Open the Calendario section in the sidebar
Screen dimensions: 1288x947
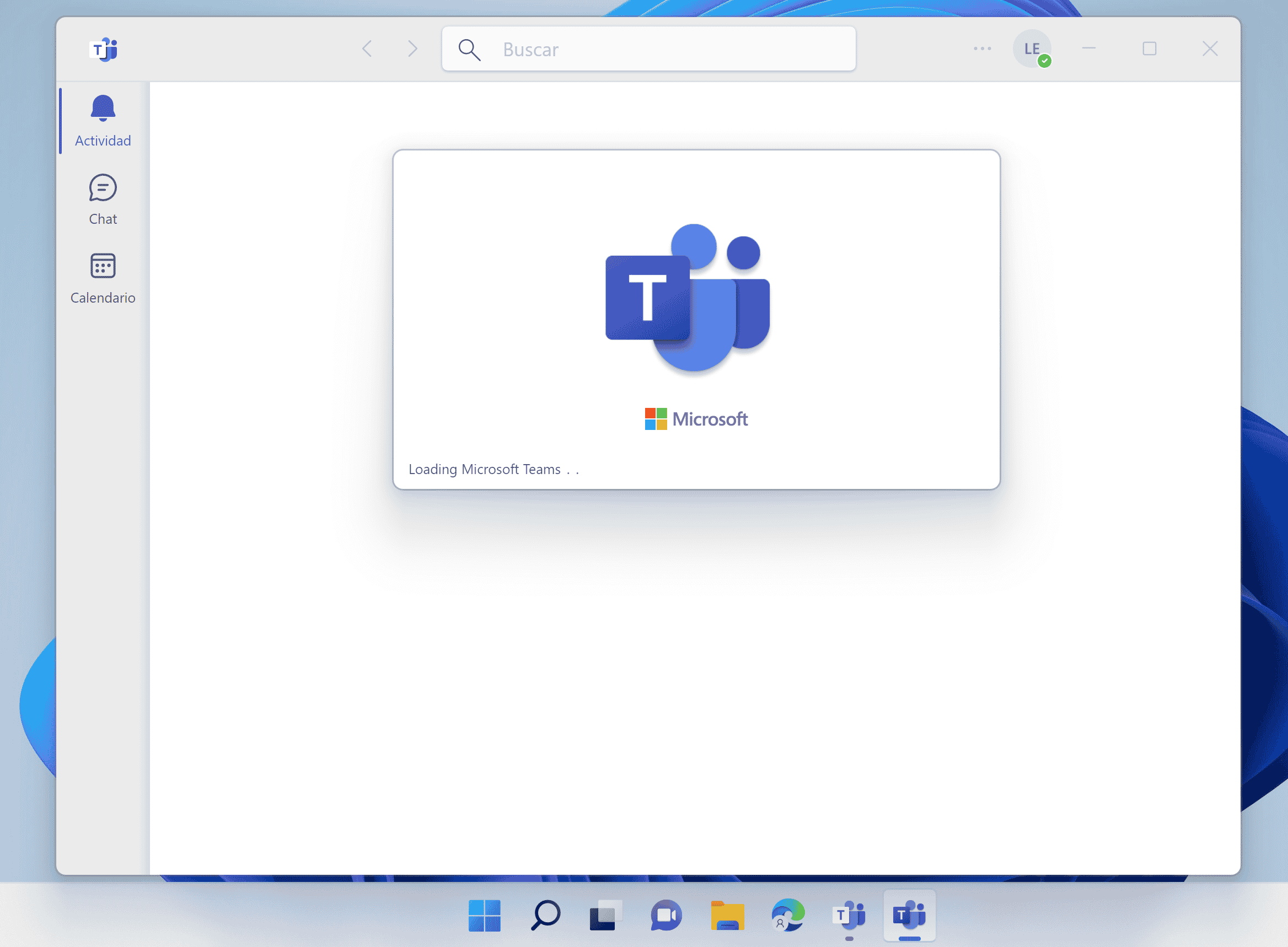pos(103,278)
